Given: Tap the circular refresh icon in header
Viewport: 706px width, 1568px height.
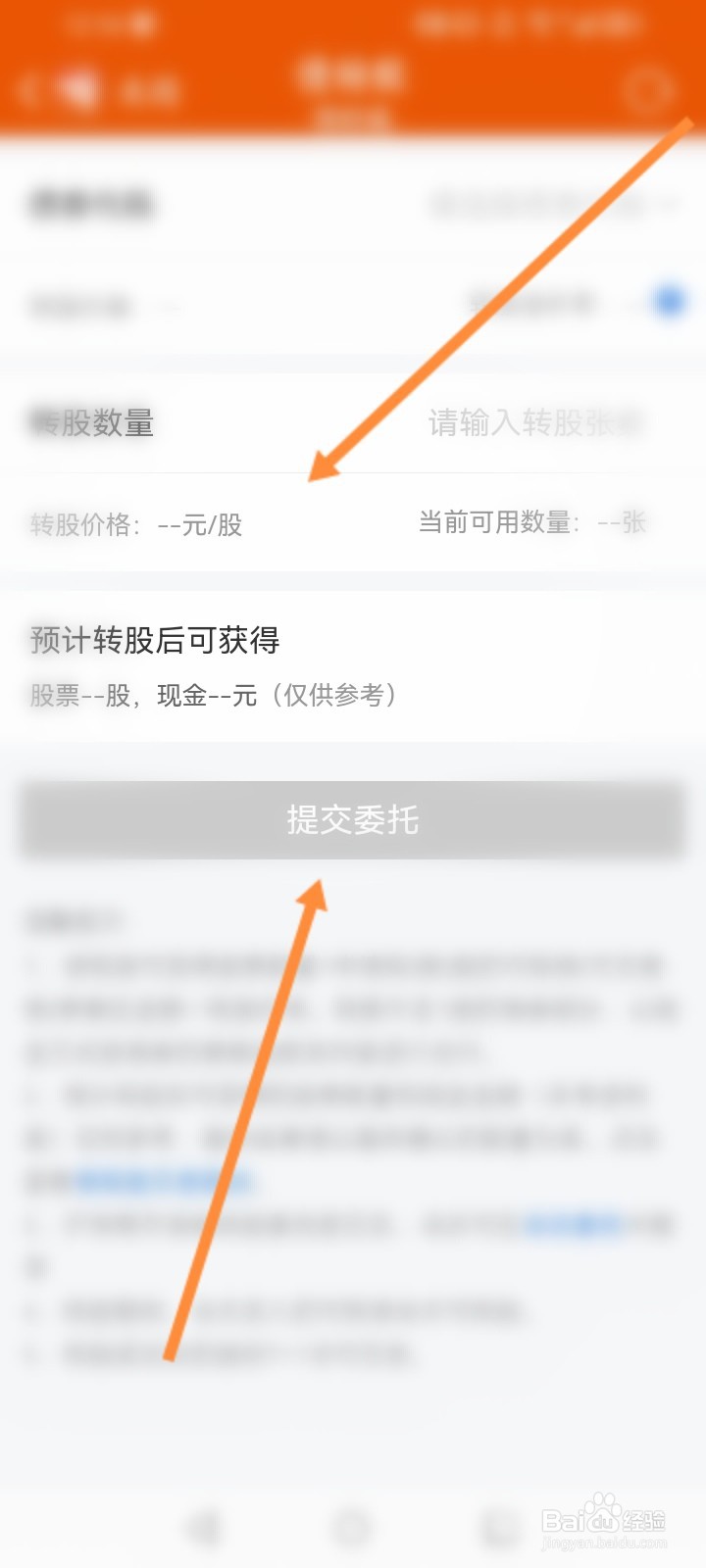Looking at the screenshot, I should (x=647, y=92).
